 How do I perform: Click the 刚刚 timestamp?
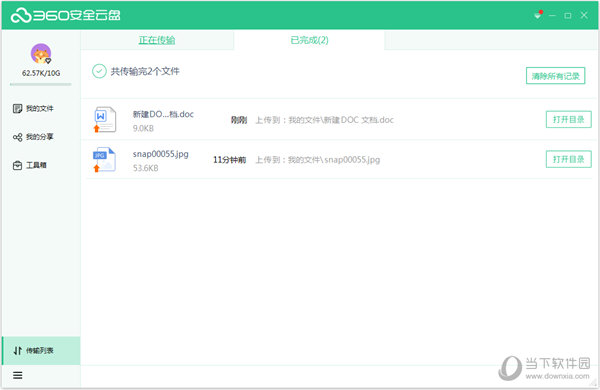[x=239, y=120]
